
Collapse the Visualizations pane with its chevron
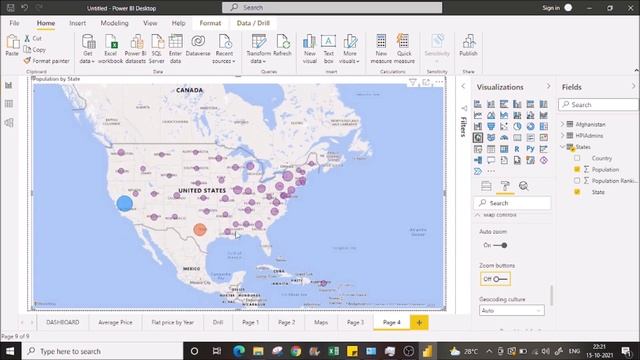click(x=548, y=87)
